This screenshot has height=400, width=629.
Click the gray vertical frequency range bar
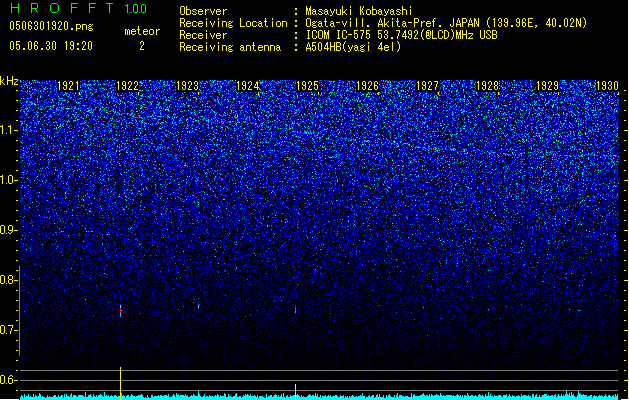tap(19, 311)
